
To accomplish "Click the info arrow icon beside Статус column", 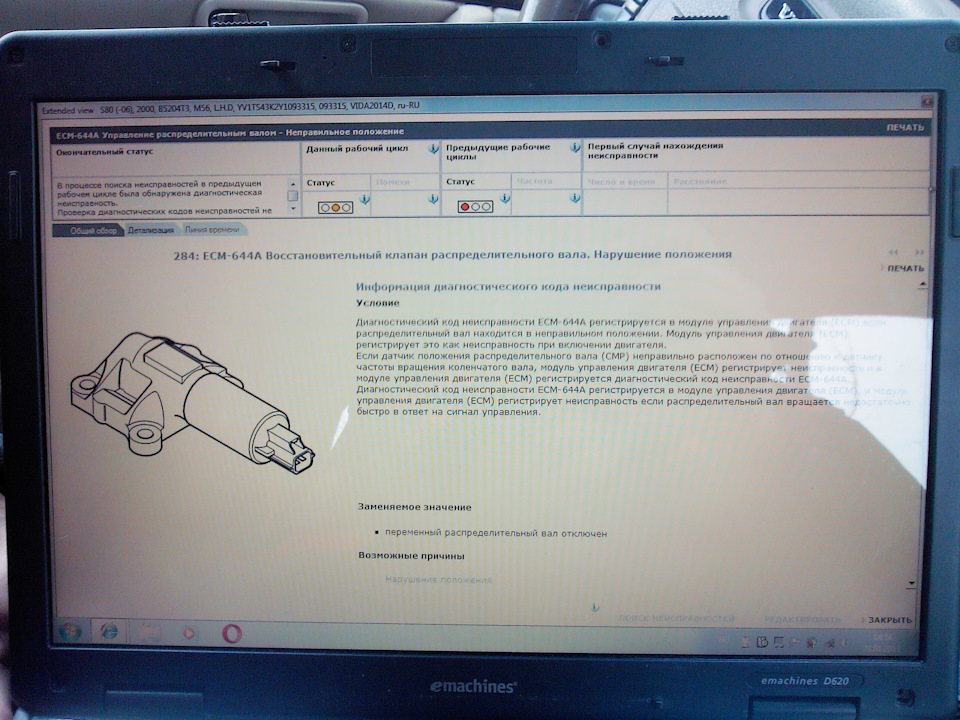I will [363, 198].
